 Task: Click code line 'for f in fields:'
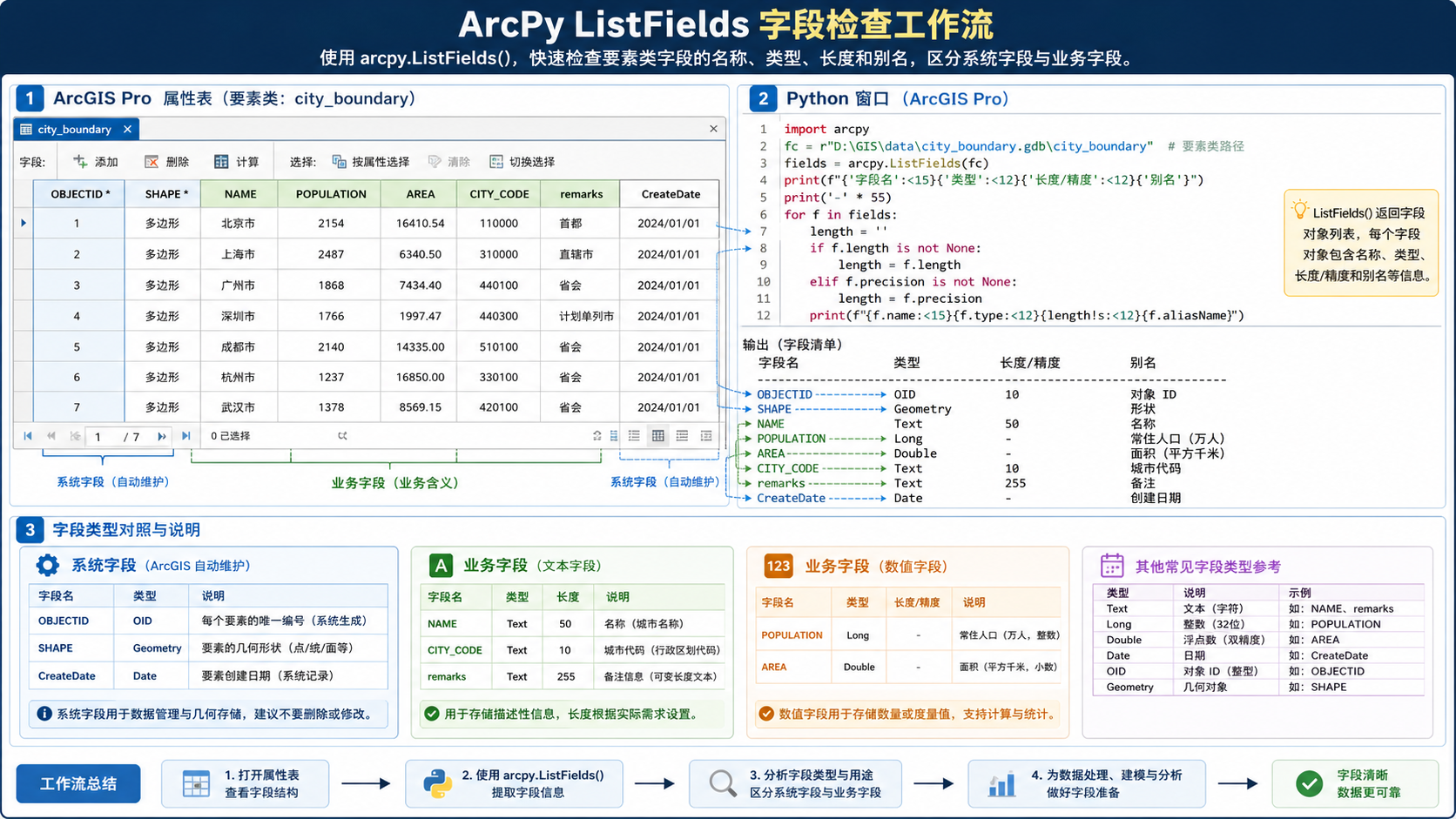tap(840, 214)
